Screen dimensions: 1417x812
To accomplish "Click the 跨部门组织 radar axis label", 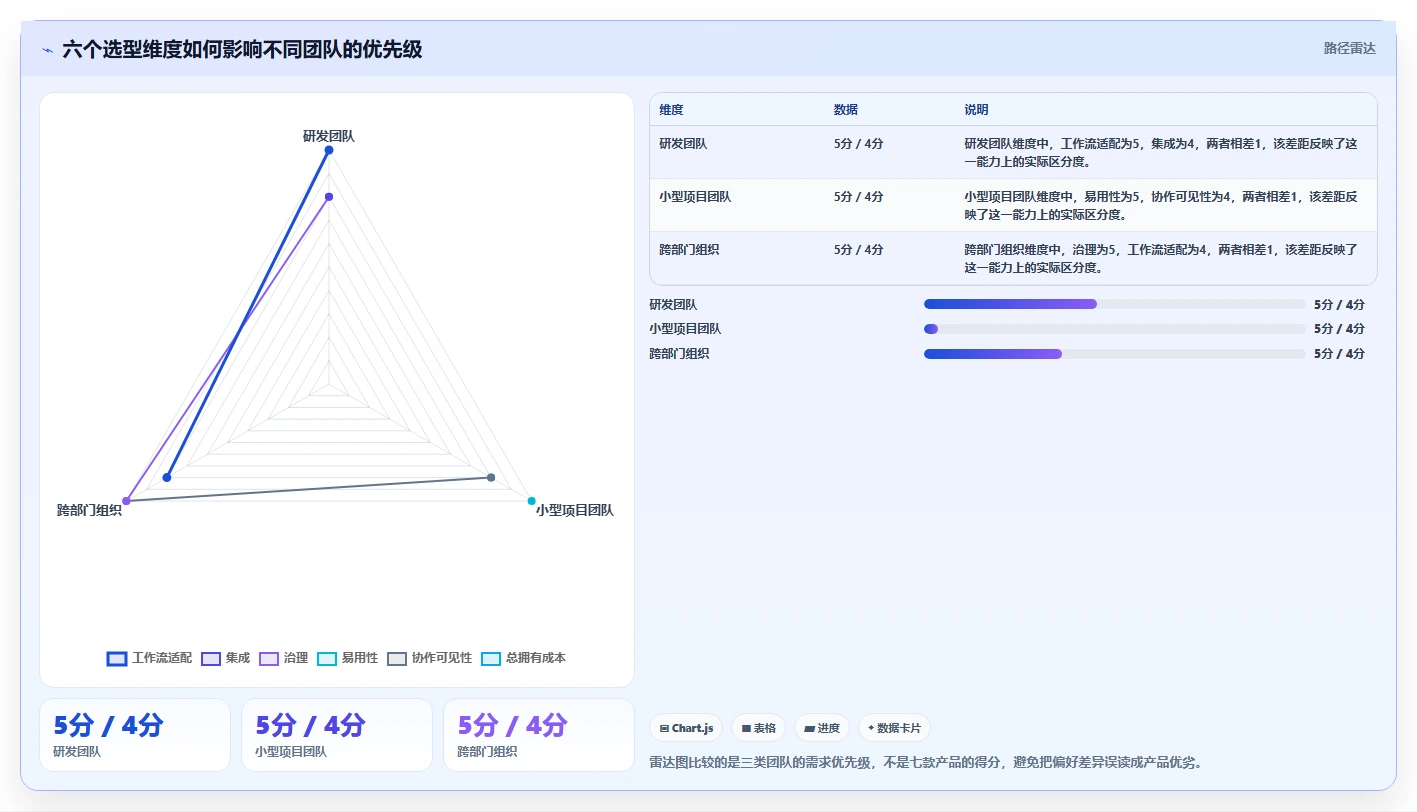I will point(89,511).
